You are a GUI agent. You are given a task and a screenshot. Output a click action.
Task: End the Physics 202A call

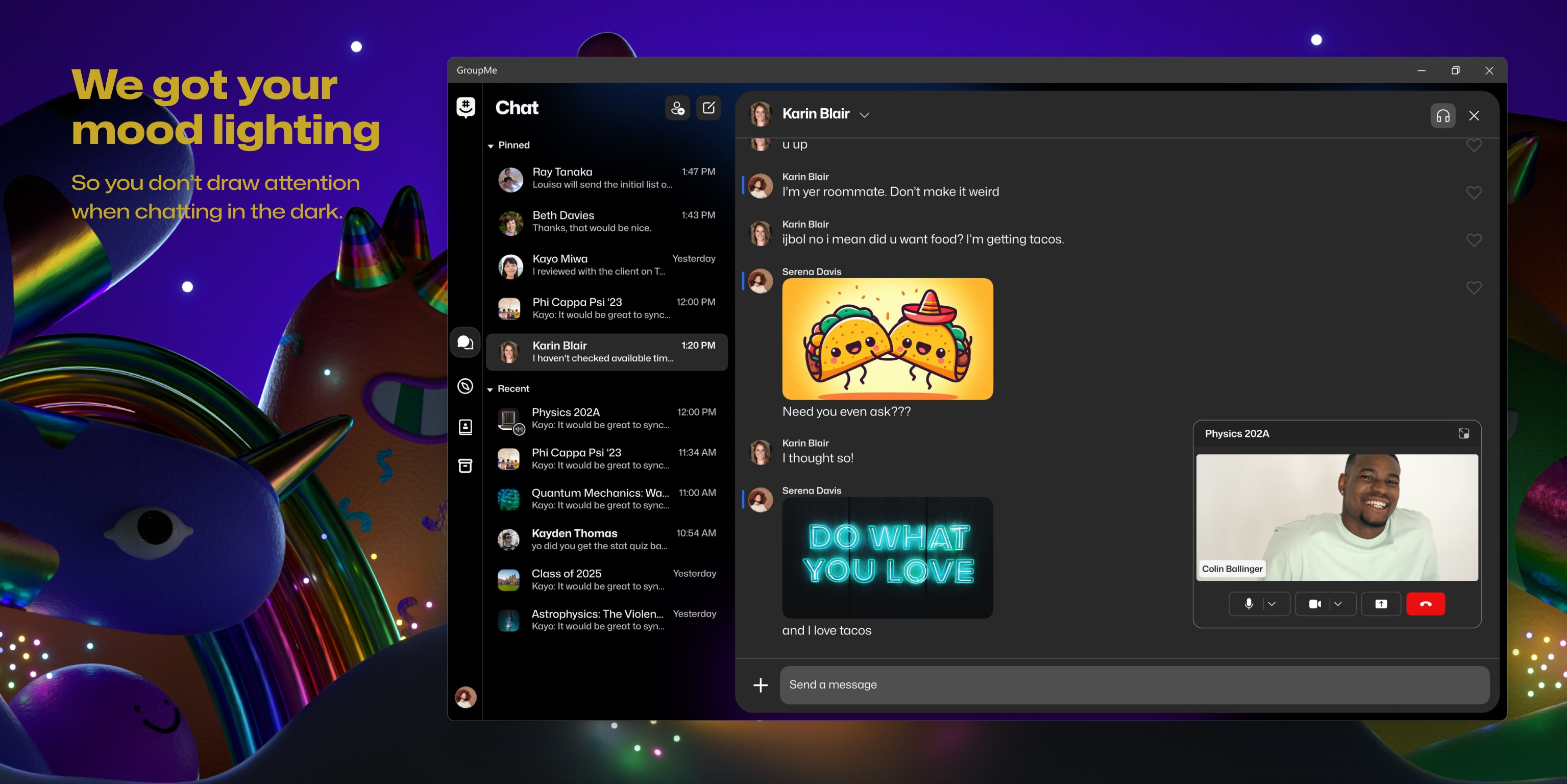(x=1426, y=604)
